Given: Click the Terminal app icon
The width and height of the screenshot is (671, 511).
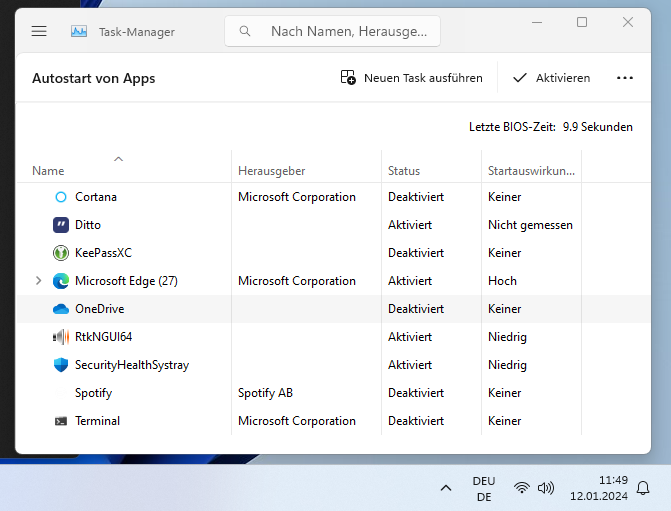Looking at the screenshot, I should (61, 421).
